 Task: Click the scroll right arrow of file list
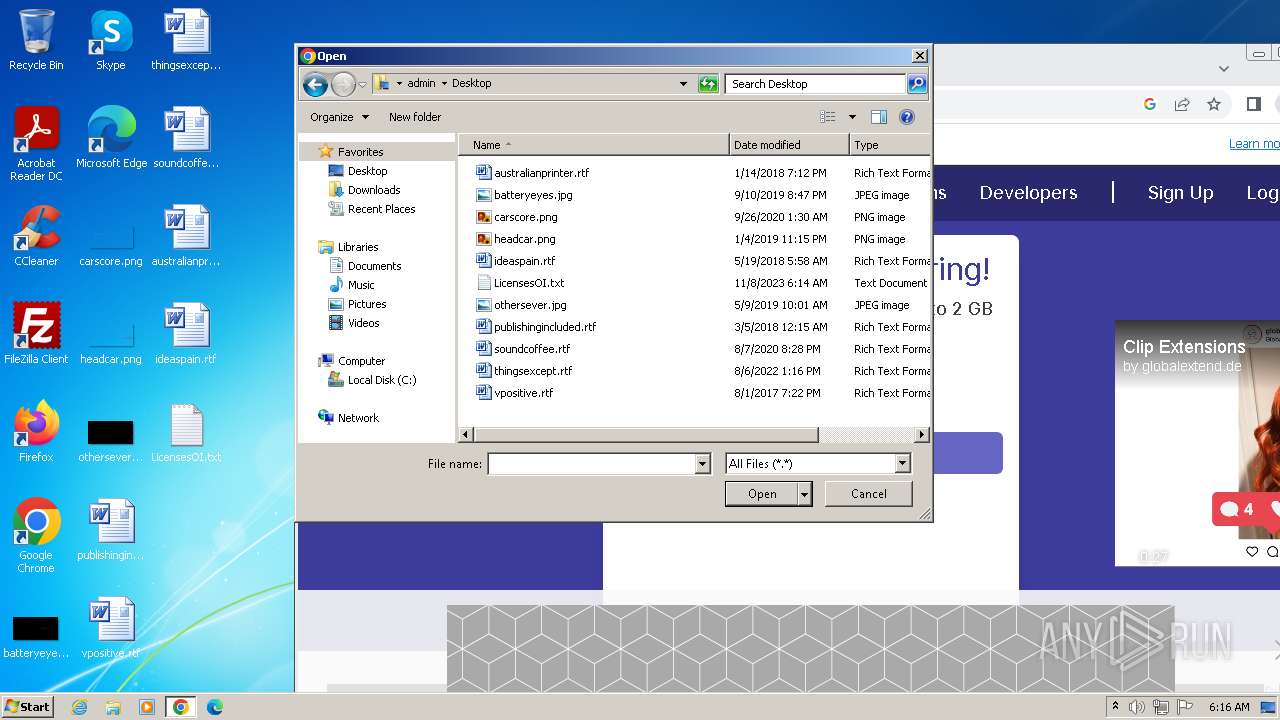922,435
